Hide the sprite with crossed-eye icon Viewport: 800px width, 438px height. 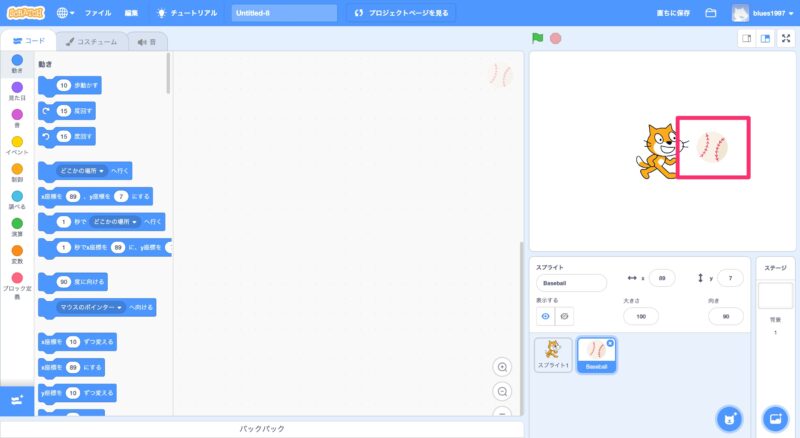pyautogui.click(x=565, y=316)
